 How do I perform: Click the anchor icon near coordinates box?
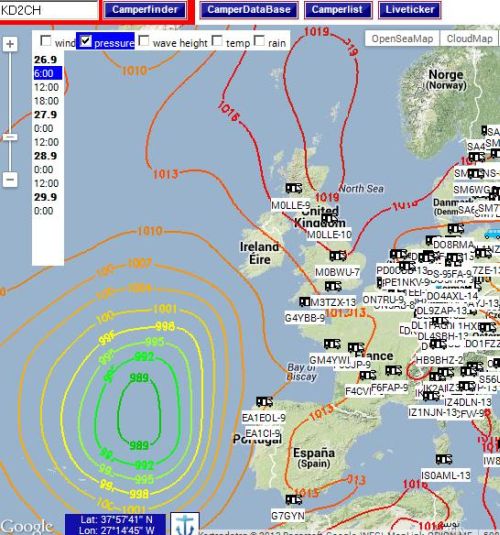click(185, 524)
